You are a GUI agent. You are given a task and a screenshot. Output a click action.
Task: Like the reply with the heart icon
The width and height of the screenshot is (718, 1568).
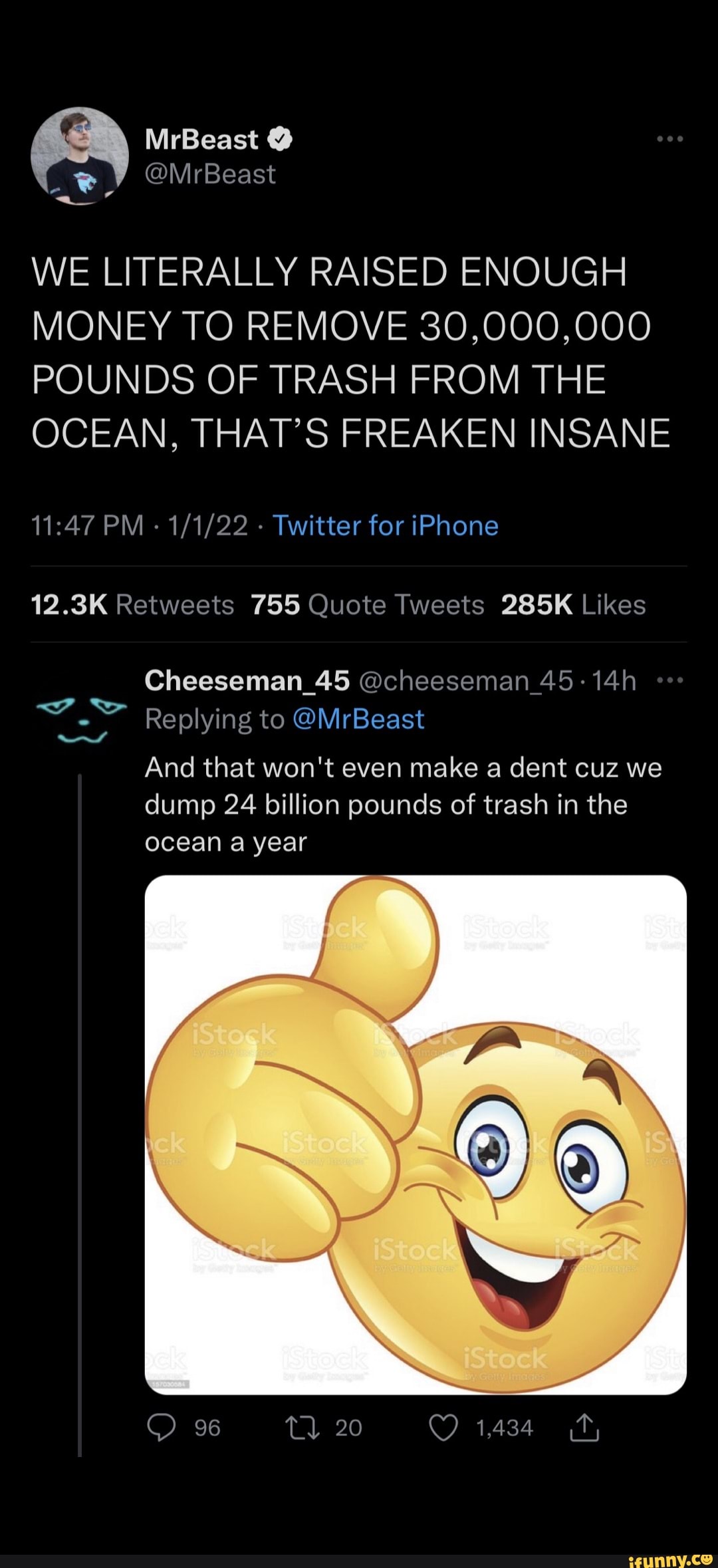coord(443,1428)
